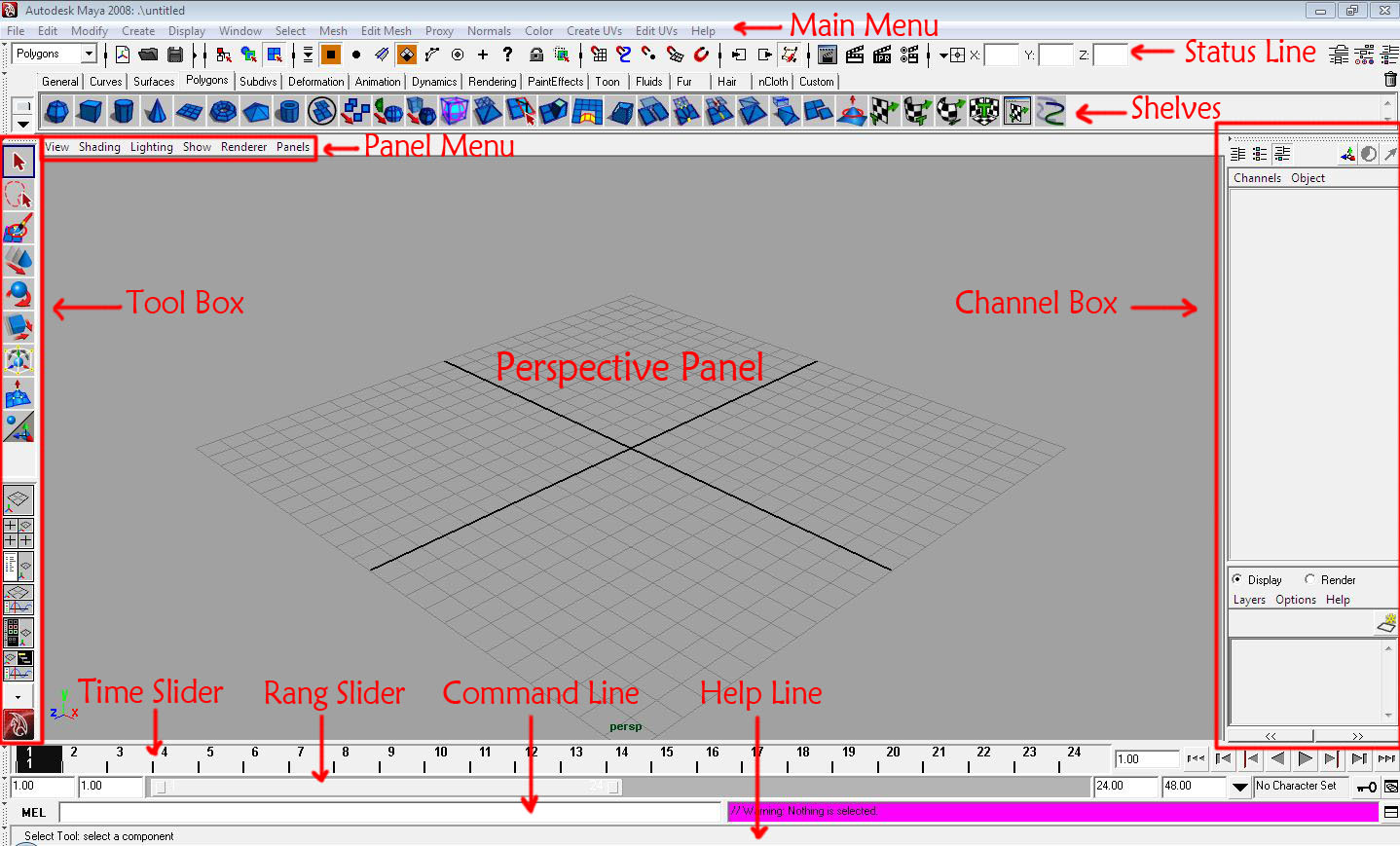Switch to the Animation shelf tab
The height and width of the screenshot is (846, 1400).
377,82
